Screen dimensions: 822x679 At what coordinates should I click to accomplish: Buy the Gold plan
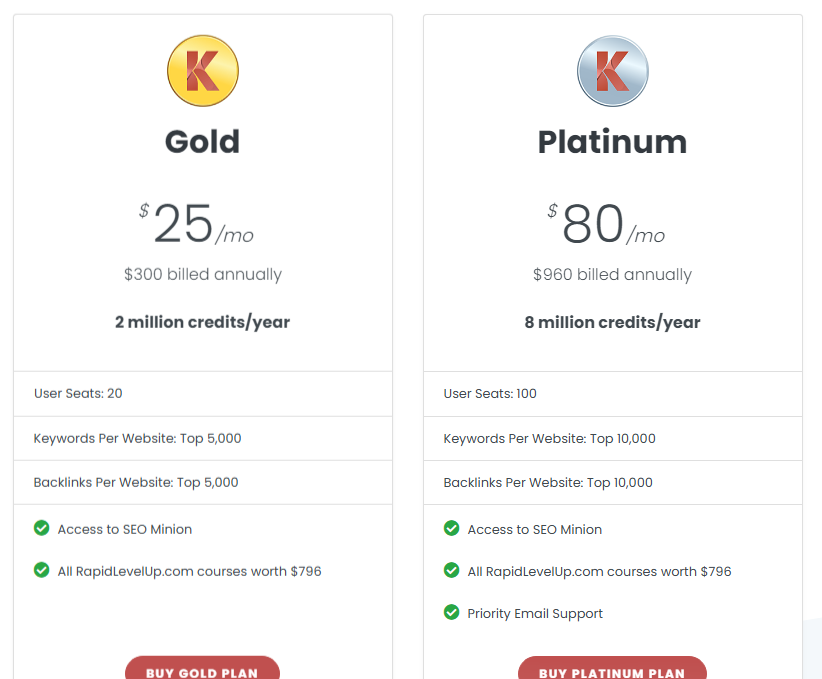tap(202, 669)
